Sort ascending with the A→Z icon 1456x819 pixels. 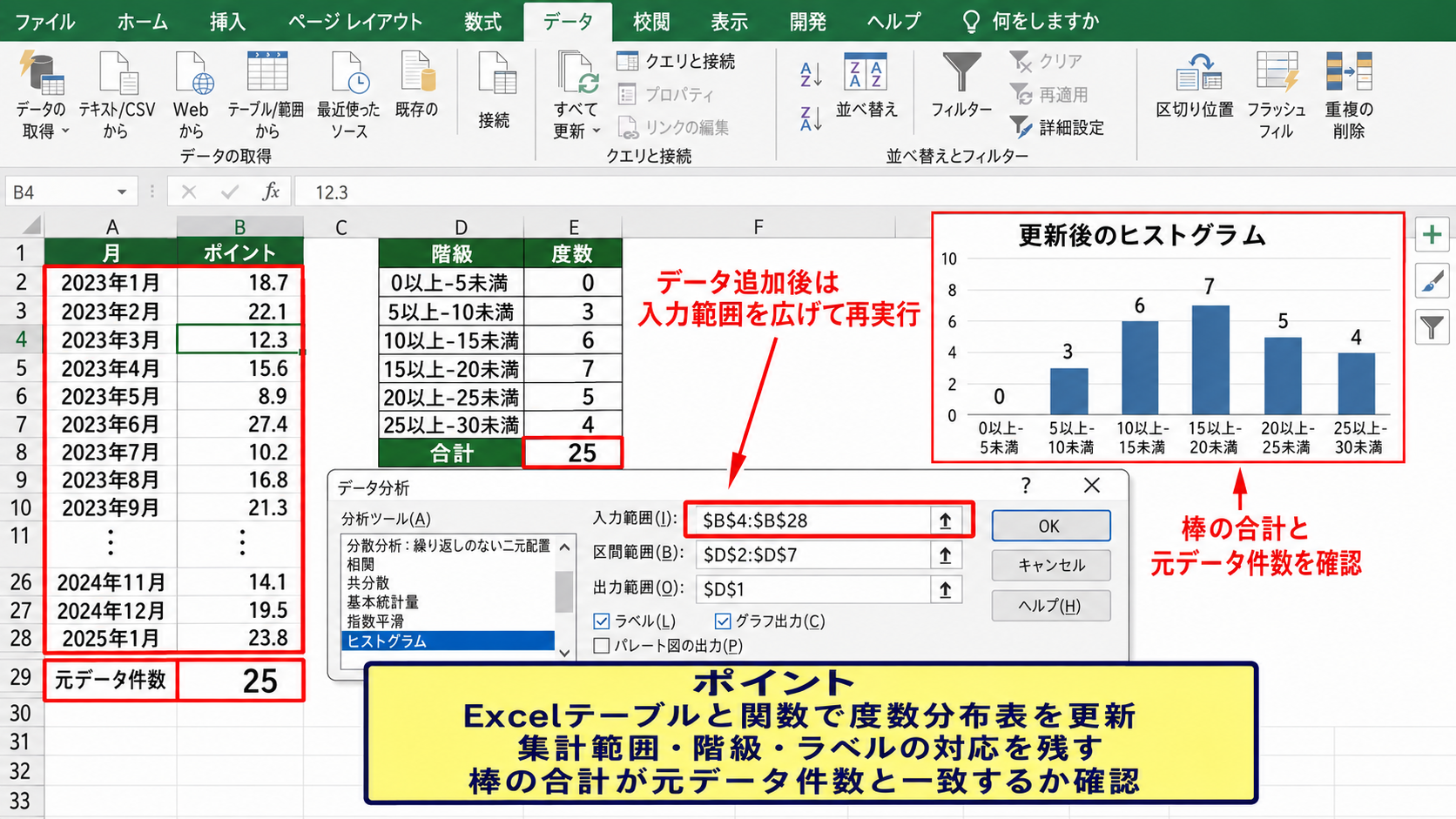[x=811, y=75]
